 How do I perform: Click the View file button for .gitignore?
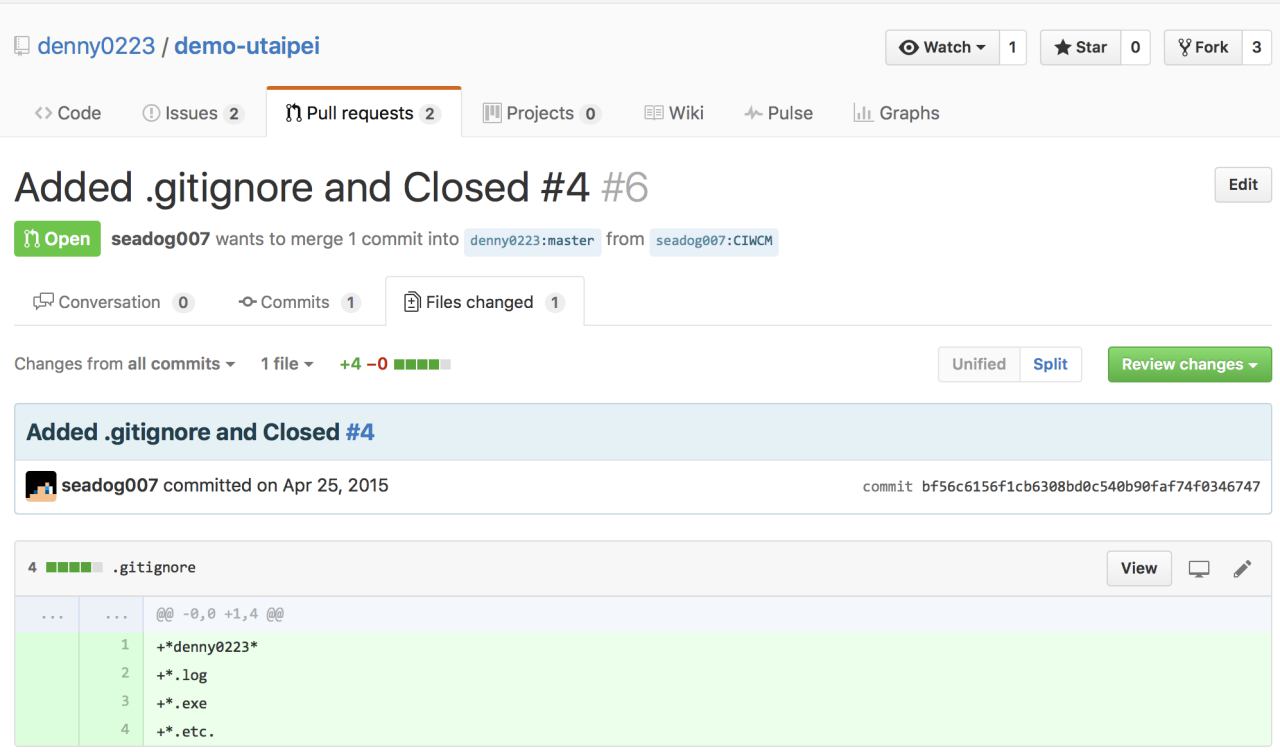click(1139, 568)
